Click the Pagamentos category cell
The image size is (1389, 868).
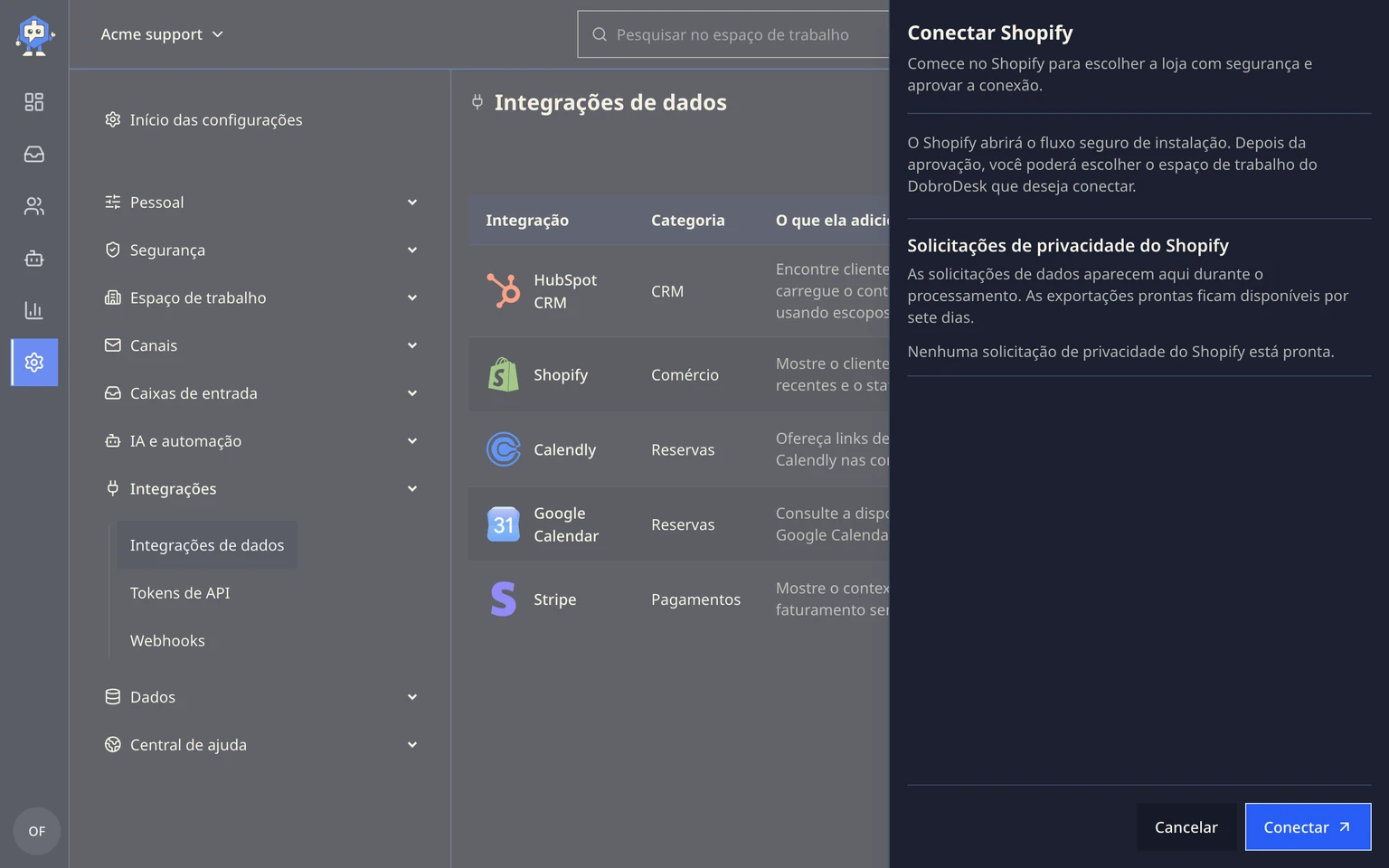tap(695, 599)
